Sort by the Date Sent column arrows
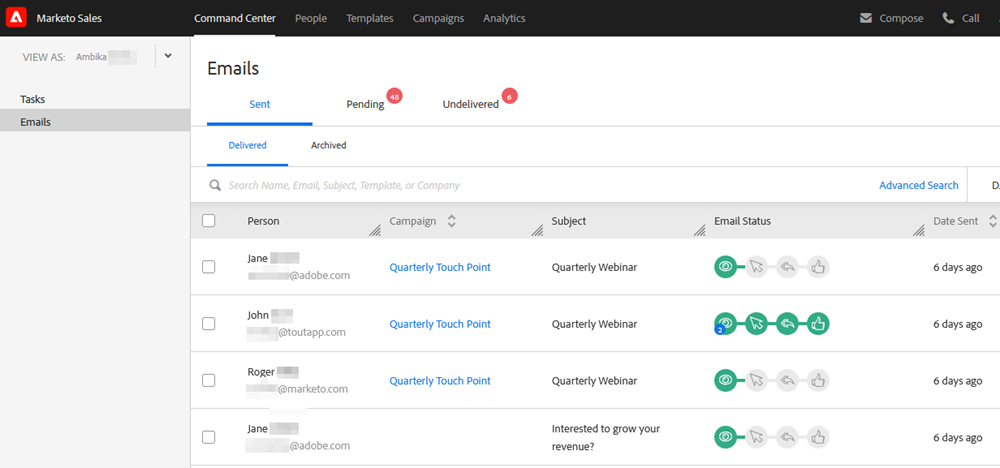 [x=992, y=221]
